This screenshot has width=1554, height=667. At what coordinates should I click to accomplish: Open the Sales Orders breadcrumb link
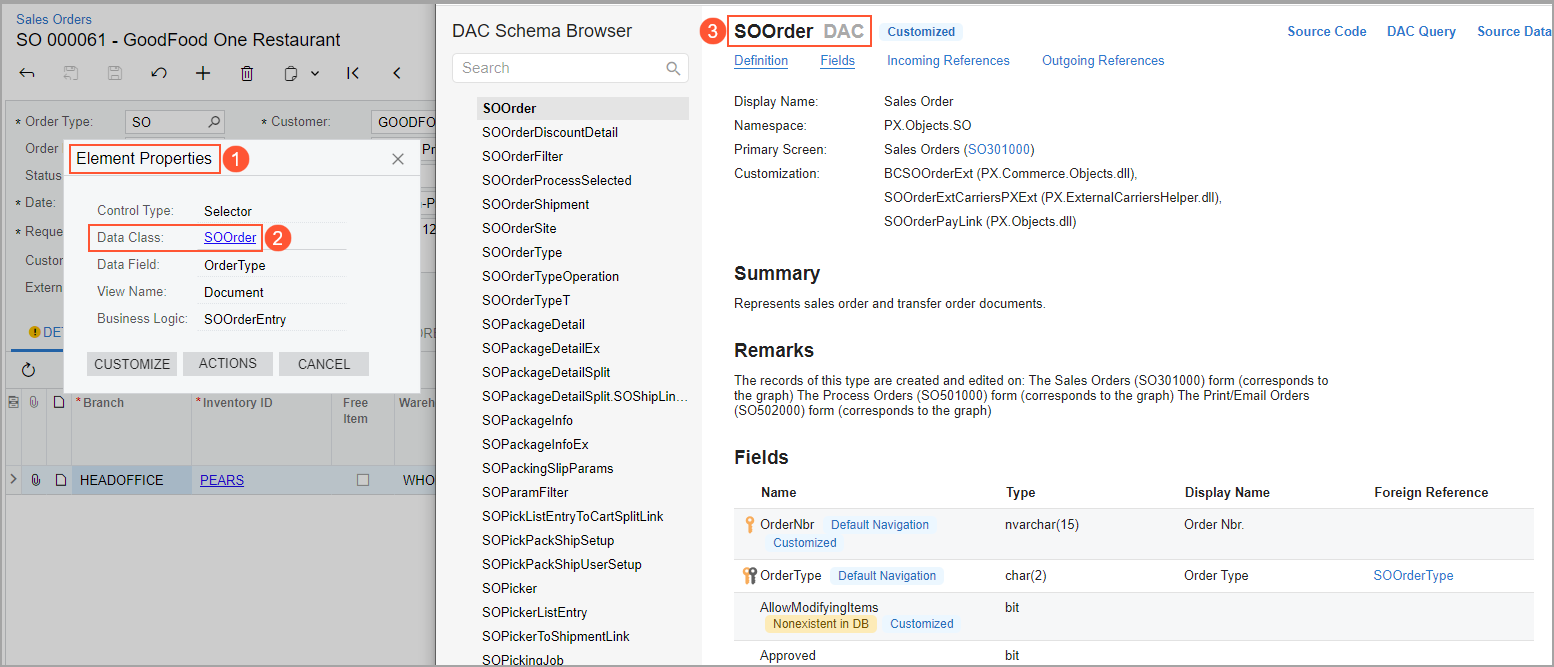pos(54,19)
